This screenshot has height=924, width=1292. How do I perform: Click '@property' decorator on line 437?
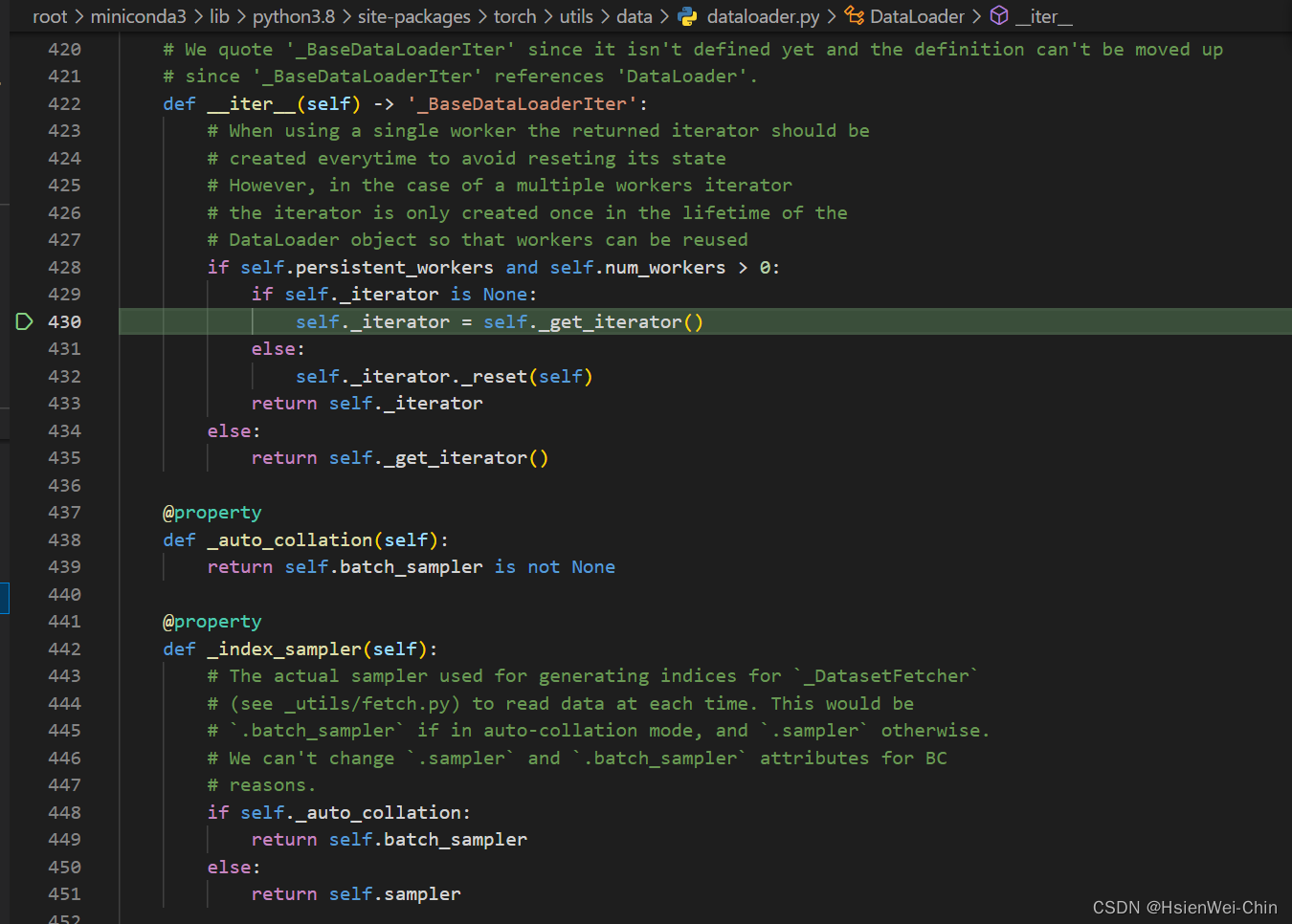point(212,512)
